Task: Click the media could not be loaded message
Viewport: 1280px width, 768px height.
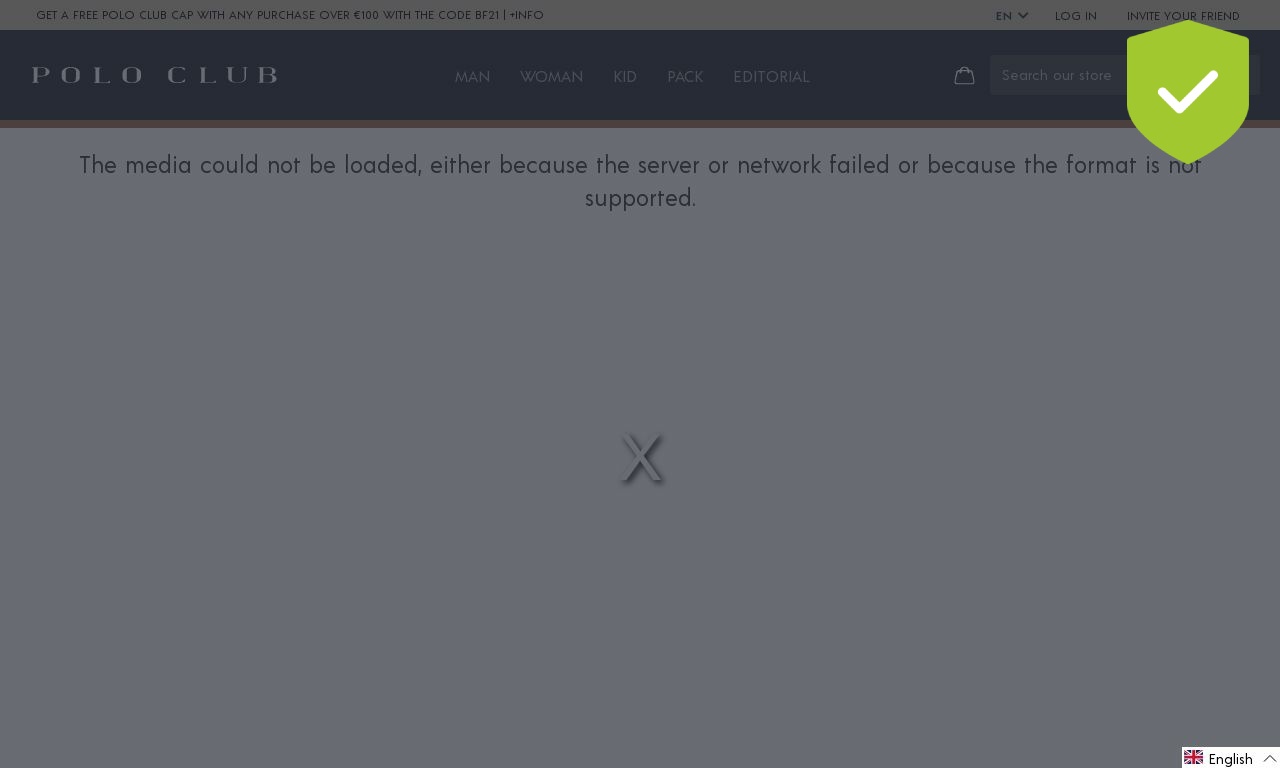Action: pos(640,181)
